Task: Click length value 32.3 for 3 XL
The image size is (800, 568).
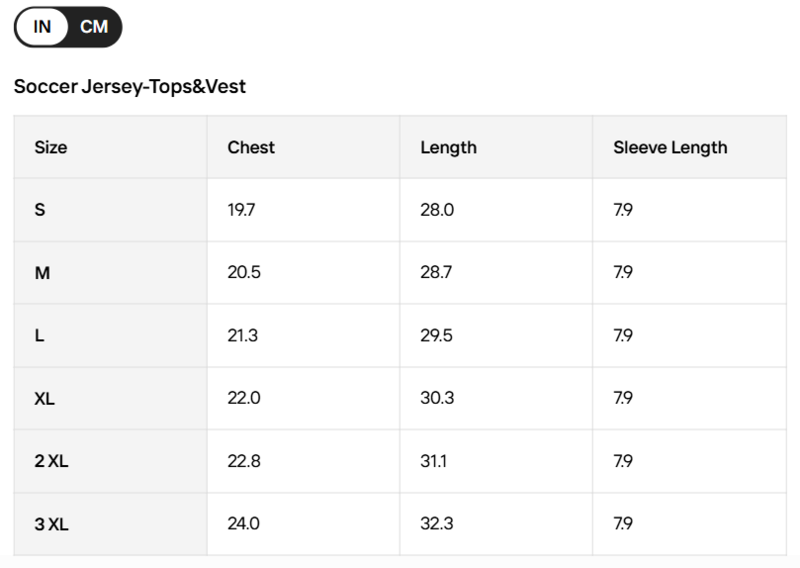Action: click(437, 524)
